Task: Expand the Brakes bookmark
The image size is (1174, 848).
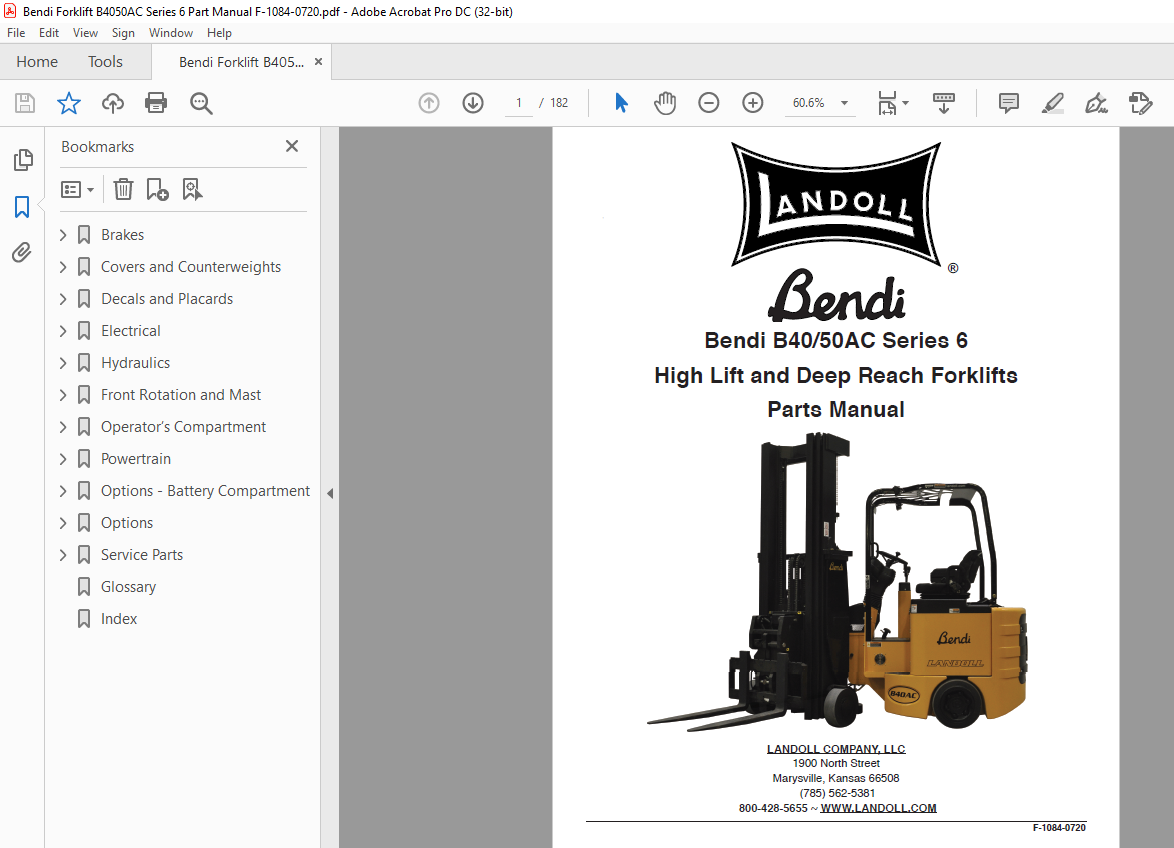Action: click(63, 235)
